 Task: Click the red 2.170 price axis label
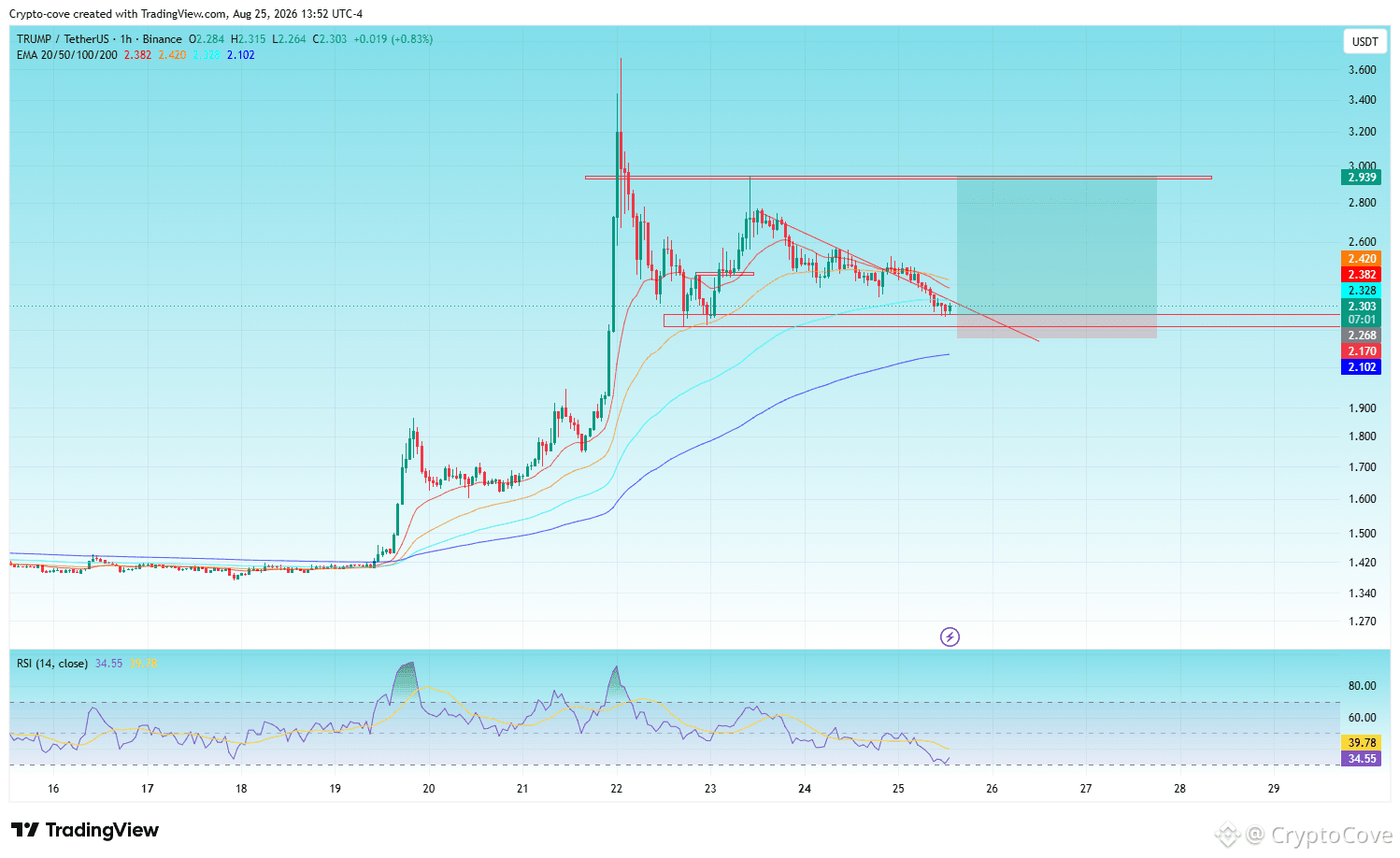(1362, 351)
